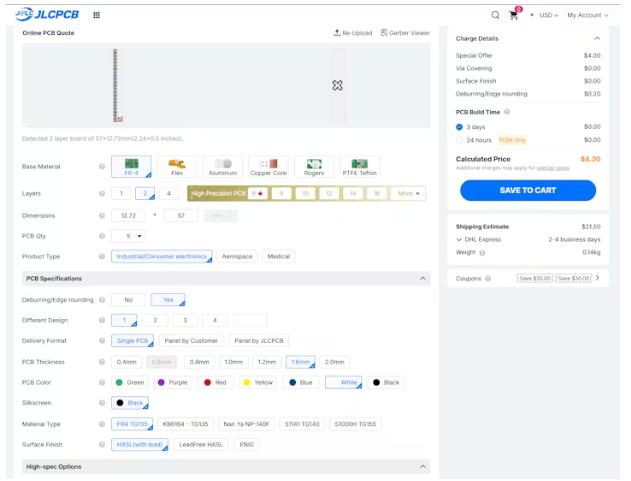Open the Gerber Viewer
Viewport: 631px width, 481px height.
pos(405,33)
